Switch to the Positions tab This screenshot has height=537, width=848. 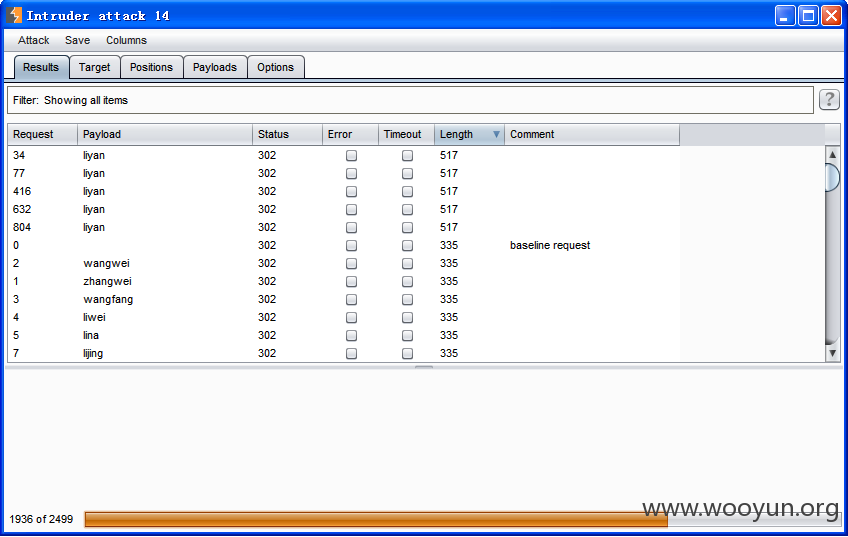click(x=151, y=67)
